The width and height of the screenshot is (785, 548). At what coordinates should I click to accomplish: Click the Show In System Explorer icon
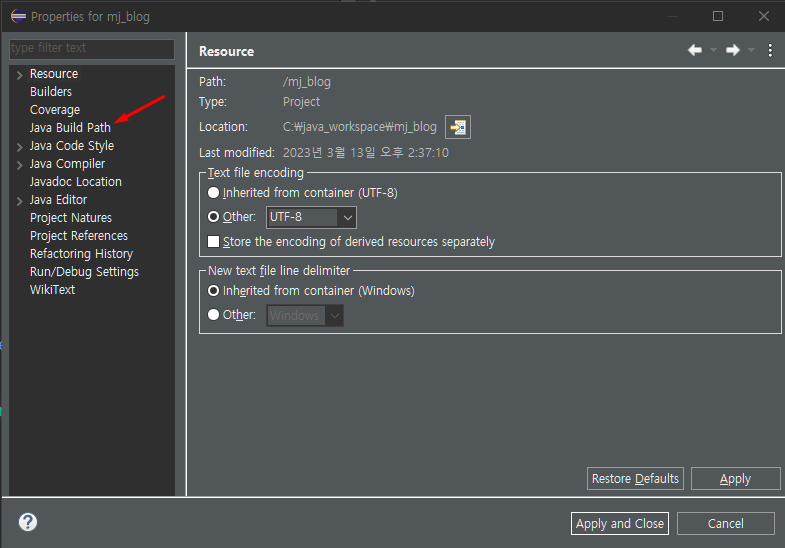[x=458, y=127]
